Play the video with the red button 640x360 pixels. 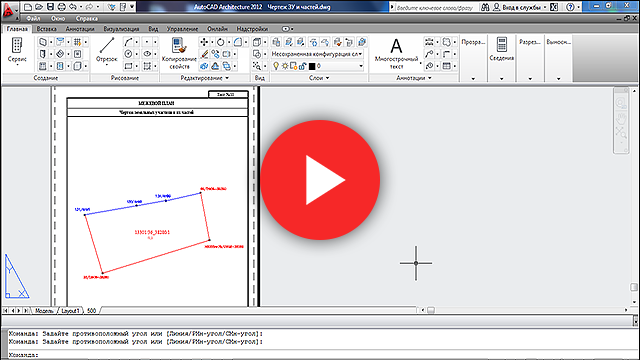[320, 180]
